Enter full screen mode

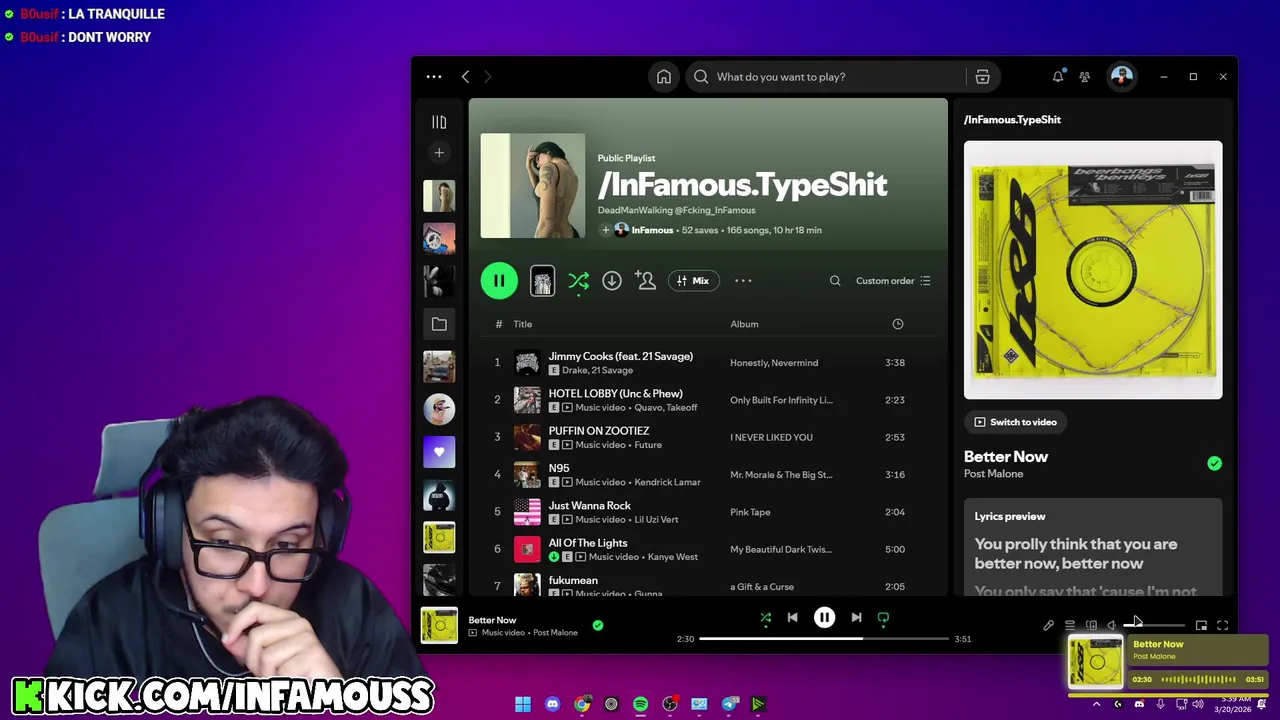click(1222, 626)
